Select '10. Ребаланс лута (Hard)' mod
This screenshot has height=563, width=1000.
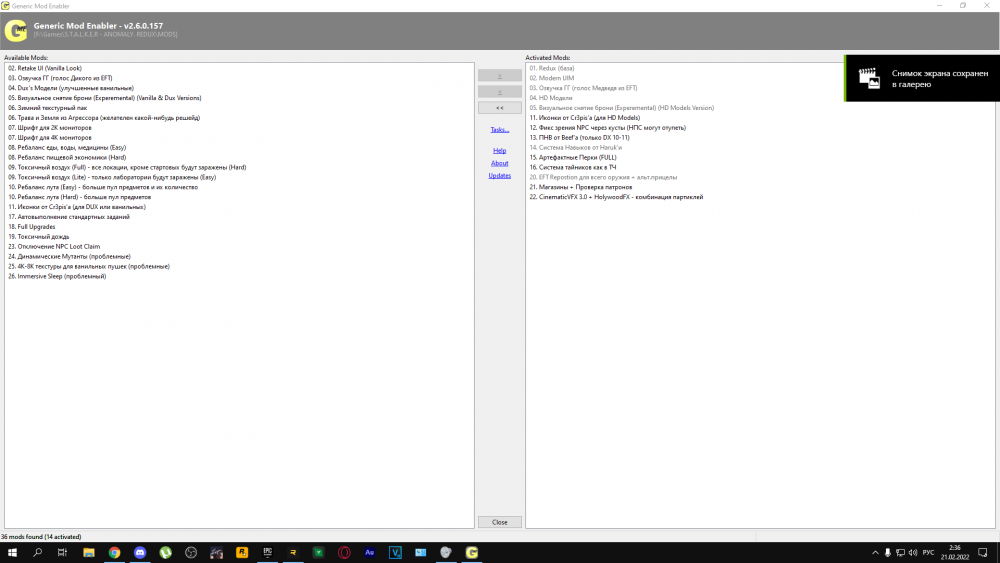80,197
